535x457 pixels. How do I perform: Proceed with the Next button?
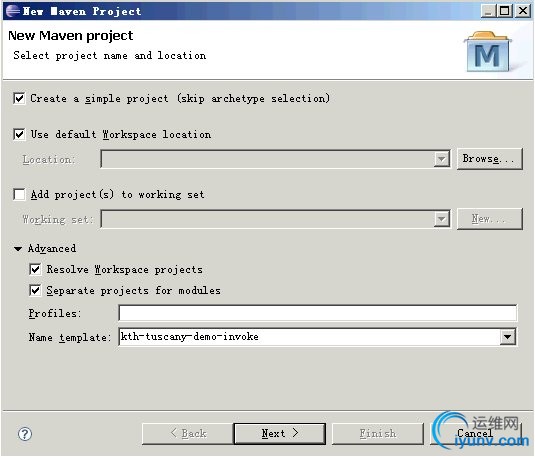[x=280, y=434]
